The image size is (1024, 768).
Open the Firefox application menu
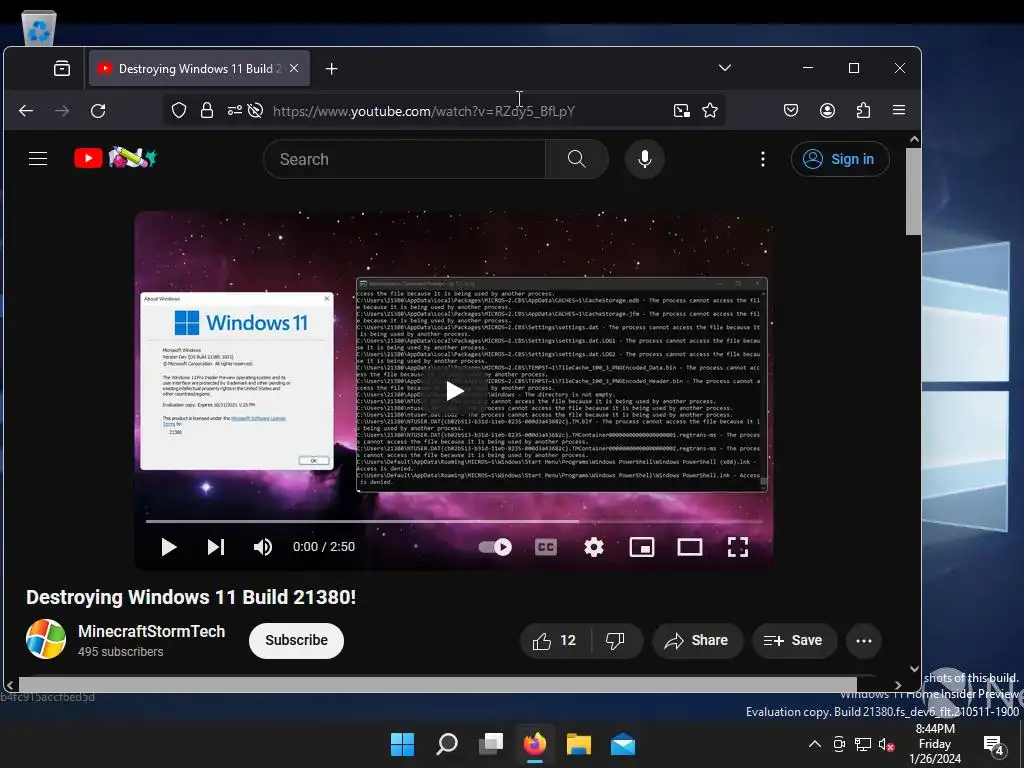899,110
